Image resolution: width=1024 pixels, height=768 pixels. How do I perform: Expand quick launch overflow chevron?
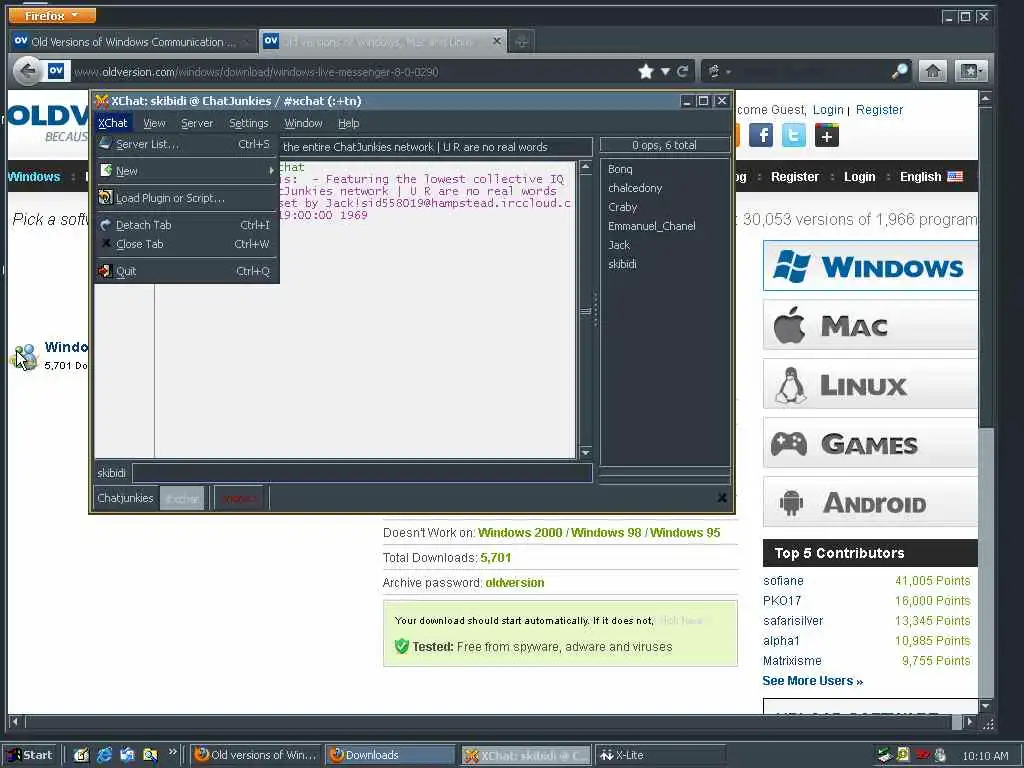172,752
